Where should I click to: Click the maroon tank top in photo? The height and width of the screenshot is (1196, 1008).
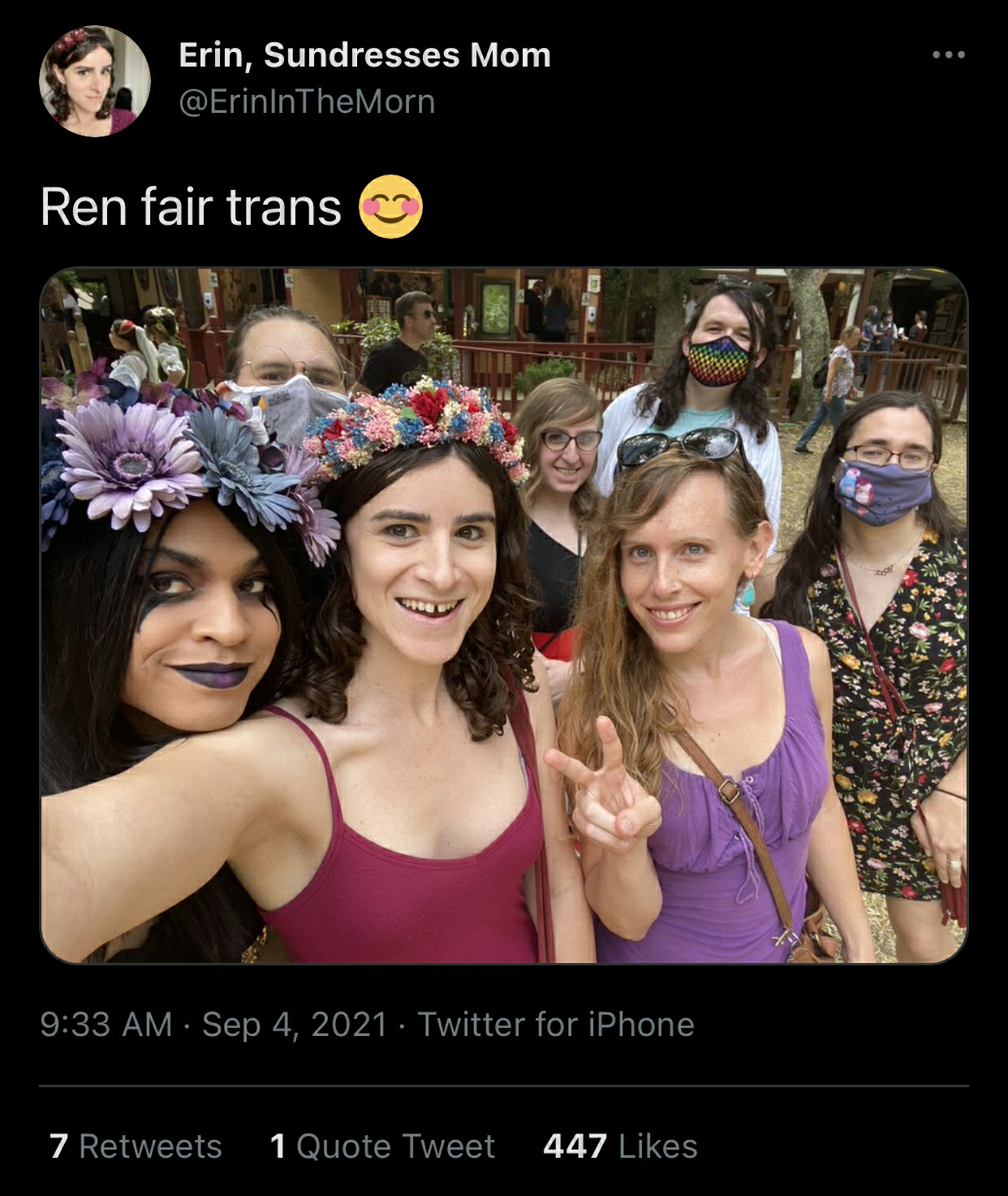point(406,853)
